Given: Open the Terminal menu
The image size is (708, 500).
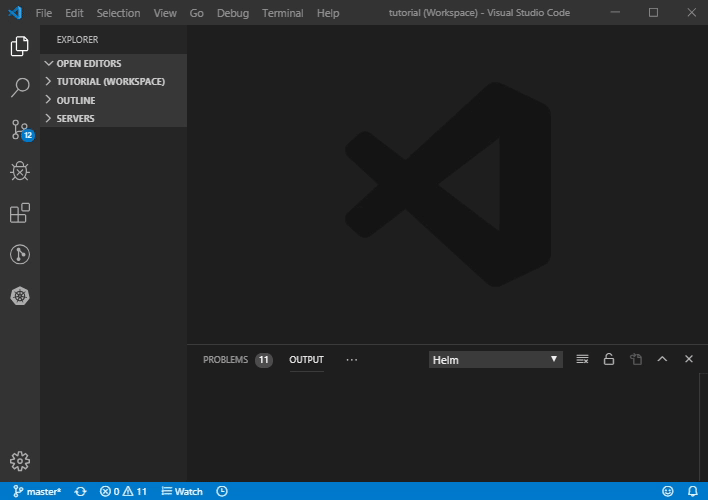Looking at the screenshot, I should point(283,13).
